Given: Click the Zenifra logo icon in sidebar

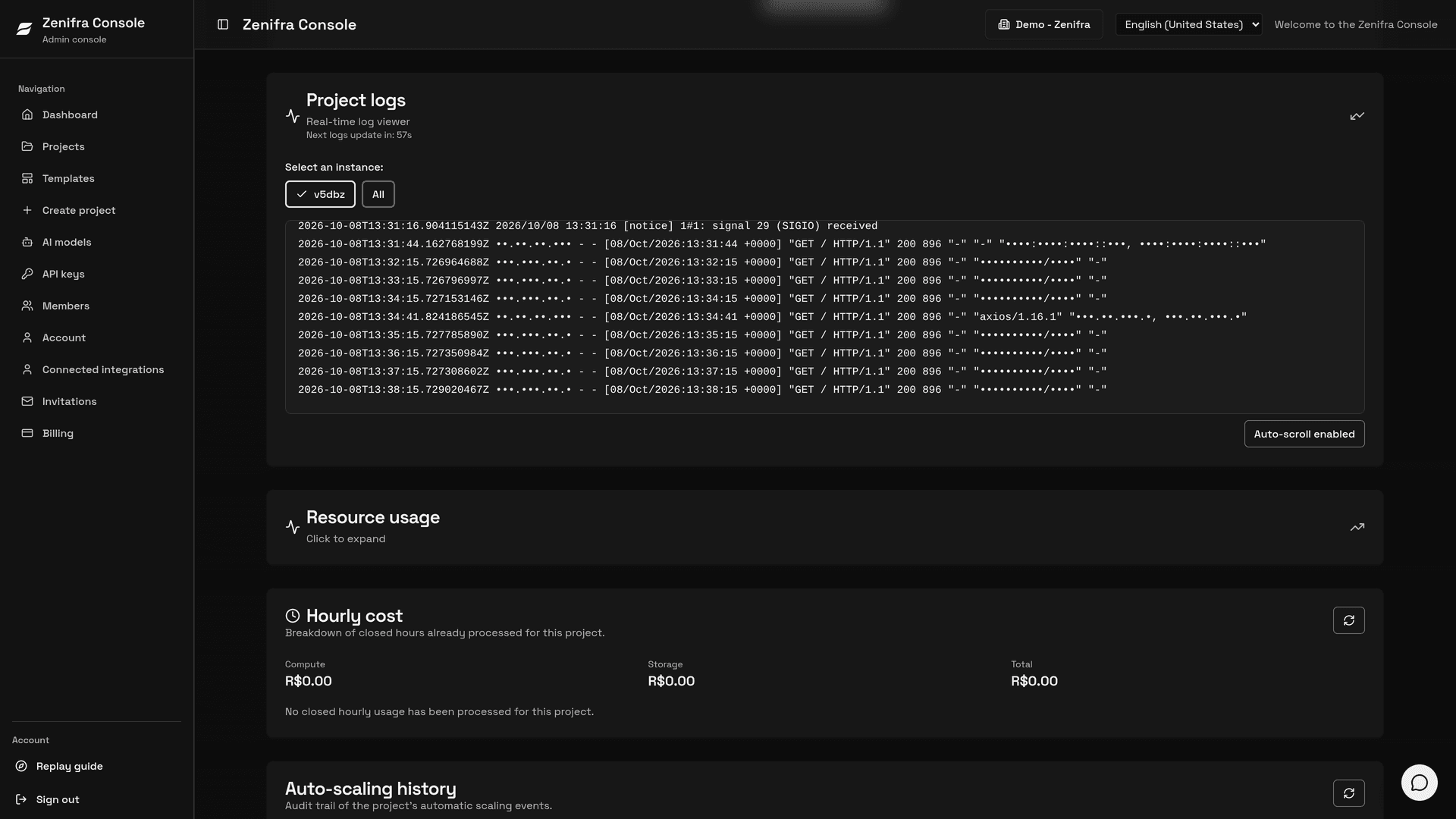Looking at the screenshot, I should 24,29.
